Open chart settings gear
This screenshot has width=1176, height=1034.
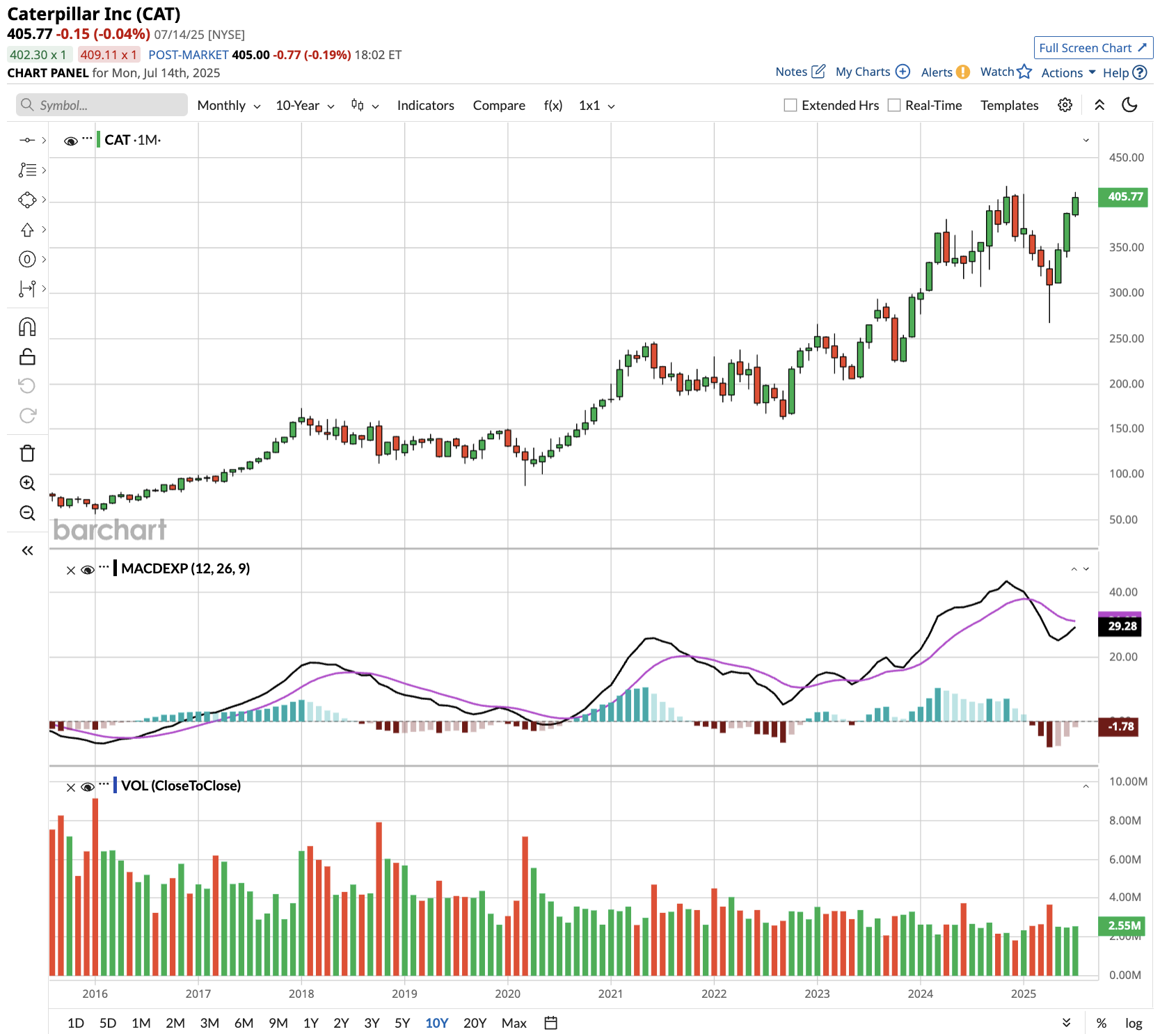(x=1065, y=105)
